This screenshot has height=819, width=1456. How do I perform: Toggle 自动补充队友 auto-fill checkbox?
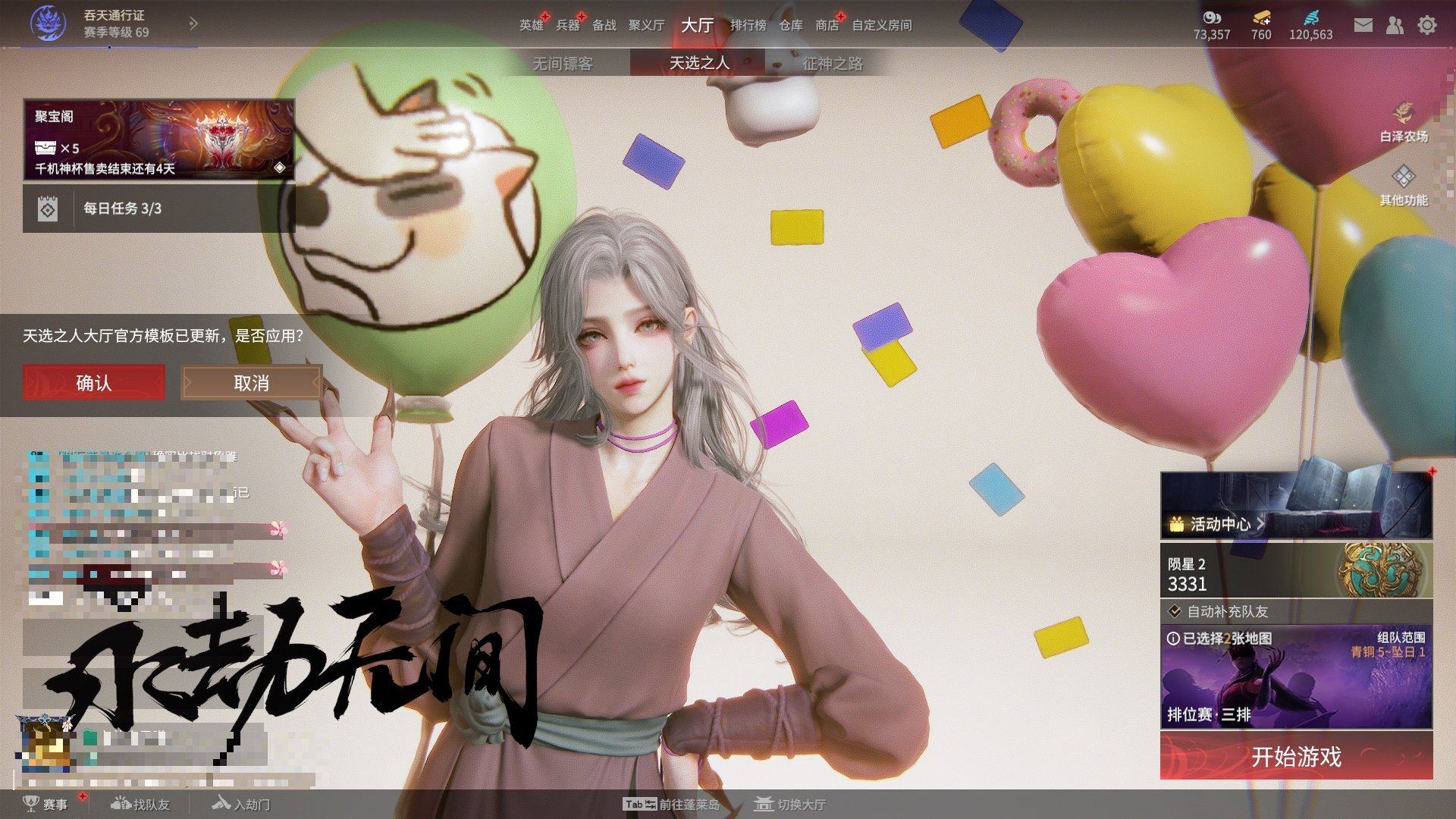1175,610
